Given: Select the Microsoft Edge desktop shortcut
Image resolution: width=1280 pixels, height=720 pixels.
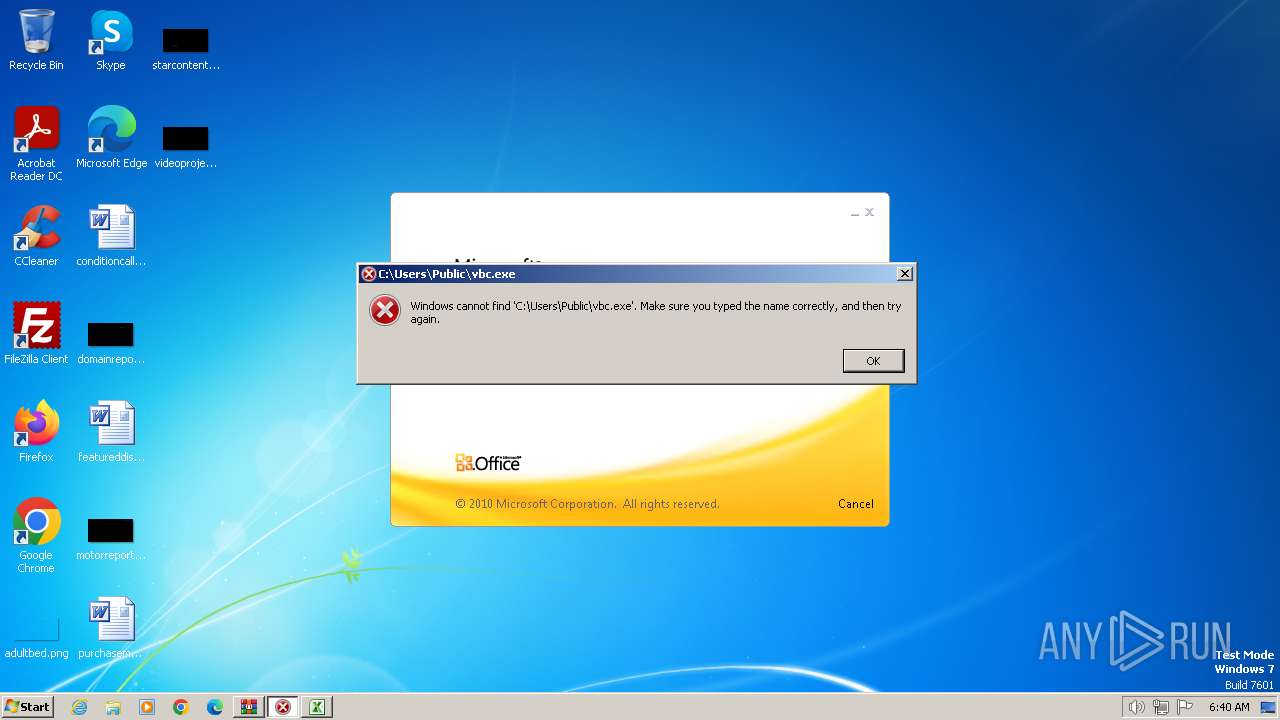Looking at the screenshot, I should tap(111, 138).
